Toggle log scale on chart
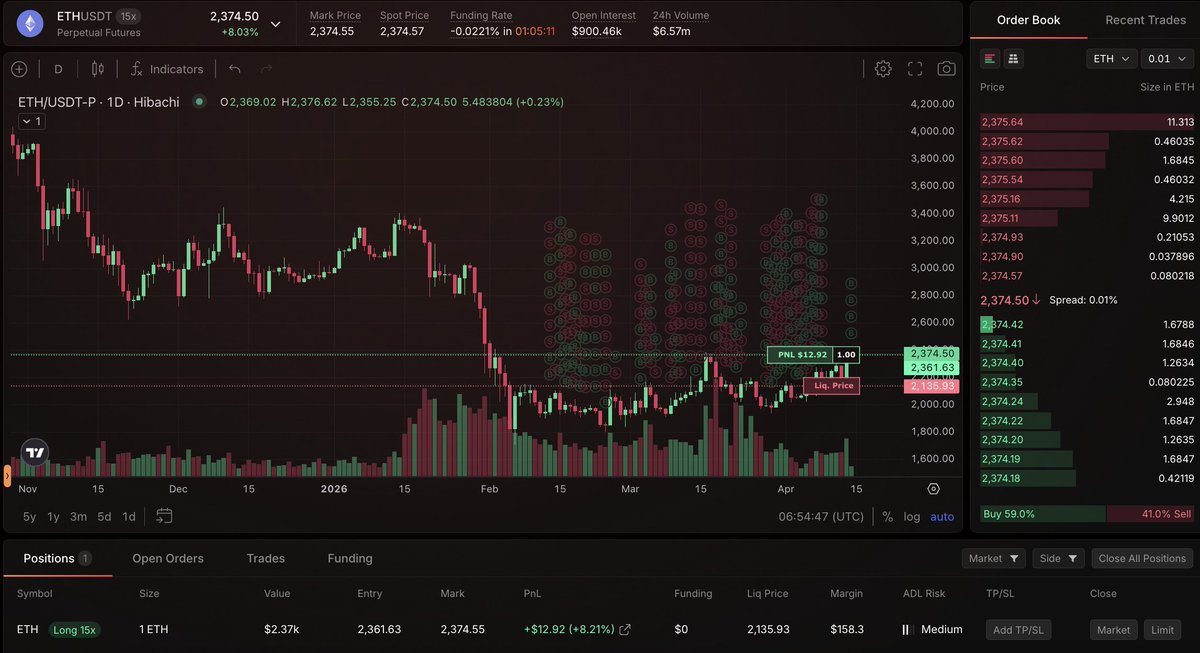The width and height of the screenshot is (1200, 653). coord(911,517)
